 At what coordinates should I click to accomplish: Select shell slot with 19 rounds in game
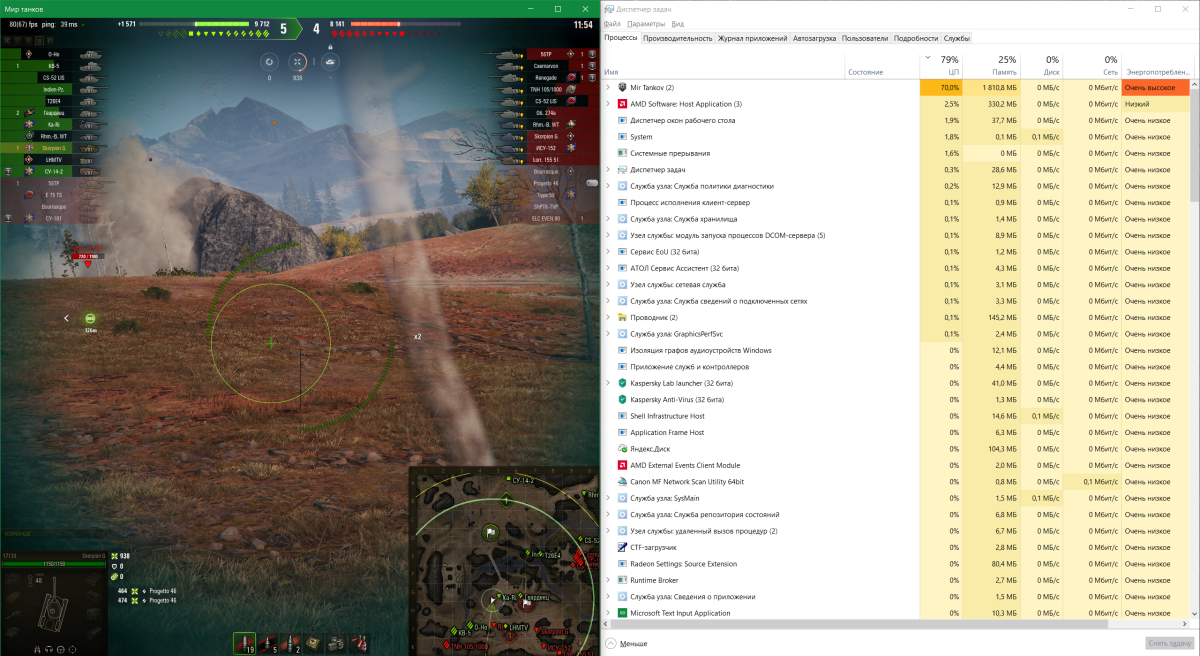tap(245, 643)
